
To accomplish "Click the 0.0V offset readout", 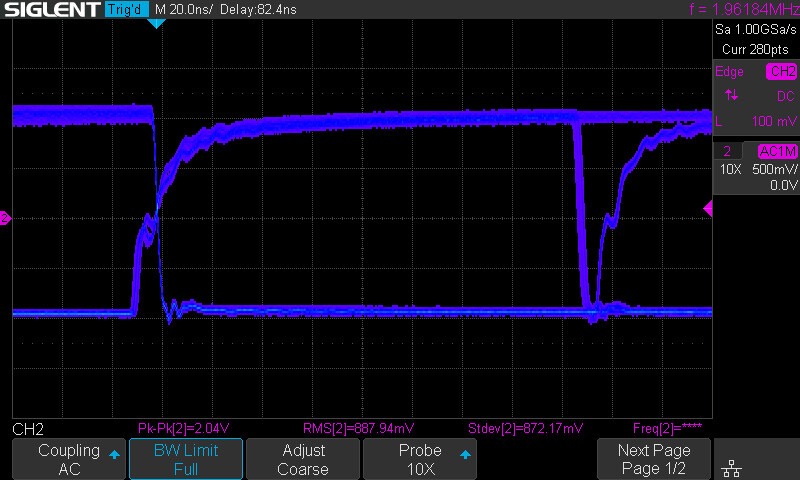I will click(783, 185).
